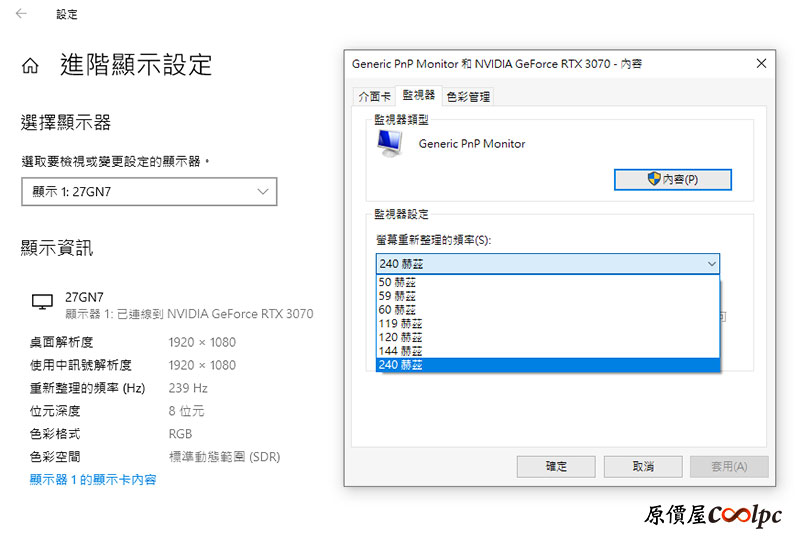Click the 239 Hz refresh rate value
800x541 pixels.
(188, 388)
